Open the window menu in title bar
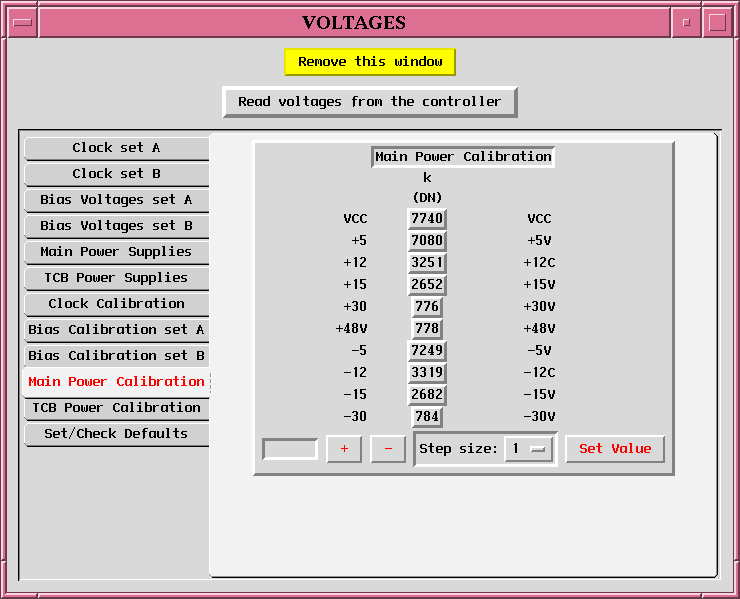 (22, 22)
